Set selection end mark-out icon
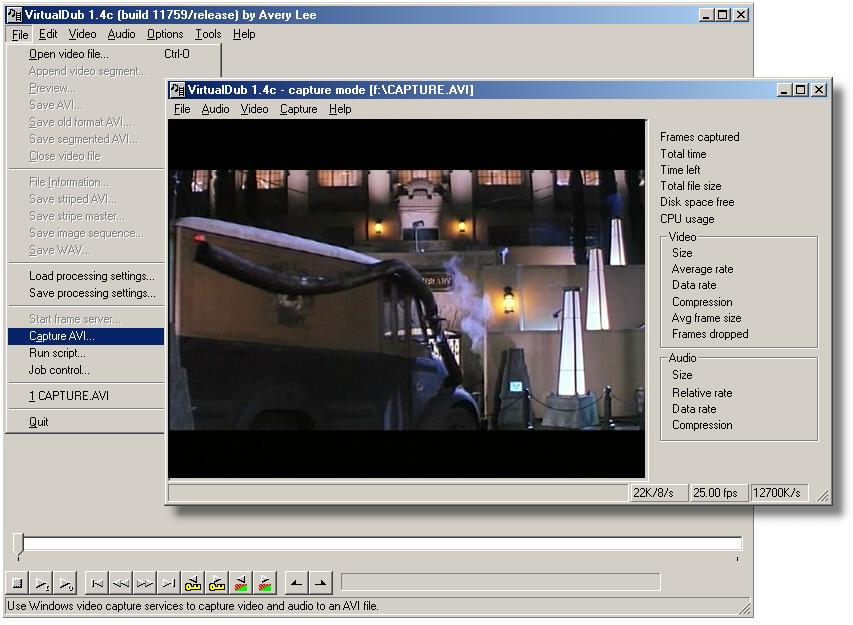Viewport: 853px width, 625px height. [x=320, y=583]
